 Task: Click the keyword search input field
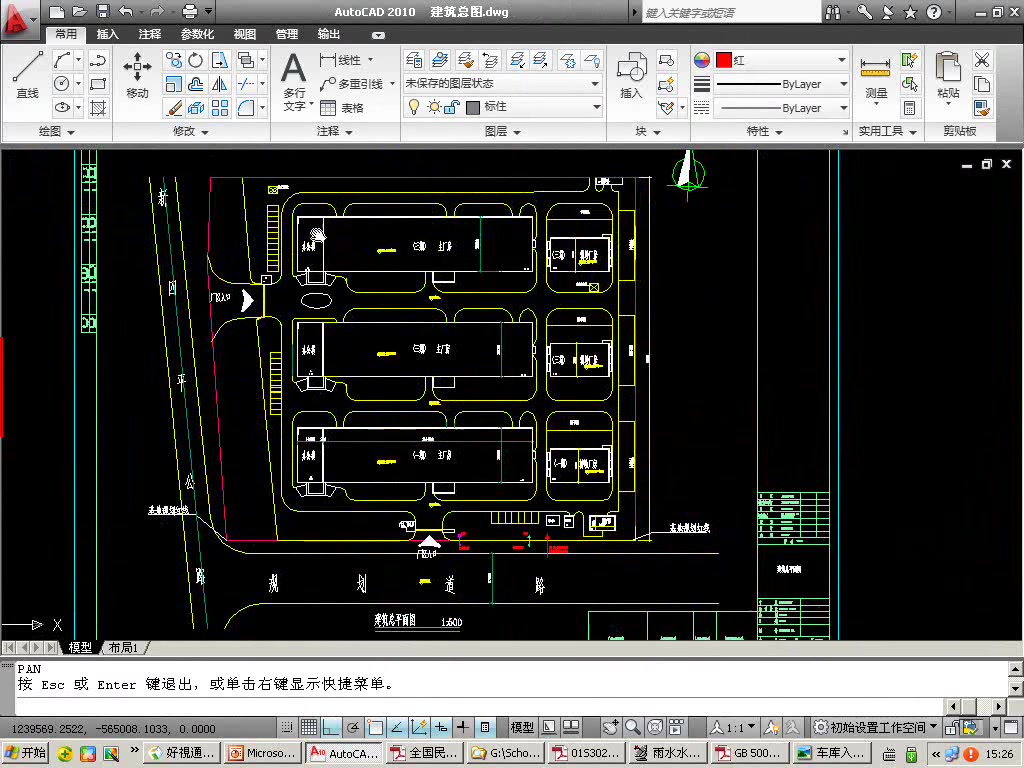click(x=731, y=12)
